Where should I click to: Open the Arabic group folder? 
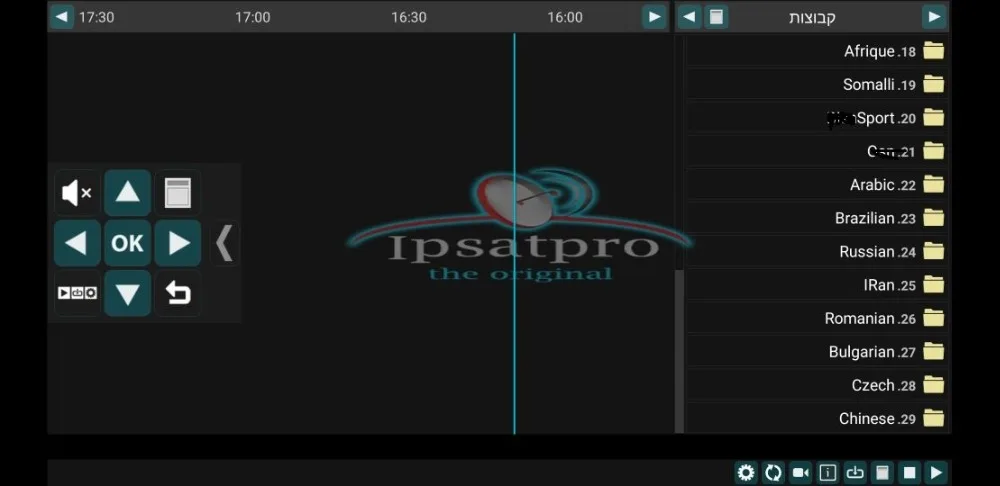pyautogui.click(x=816, y=185)
